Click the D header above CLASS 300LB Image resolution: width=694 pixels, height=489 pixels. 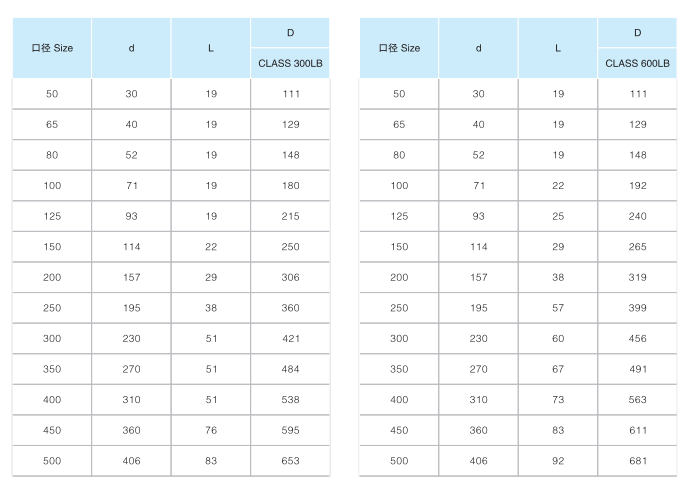coord(290,33)
